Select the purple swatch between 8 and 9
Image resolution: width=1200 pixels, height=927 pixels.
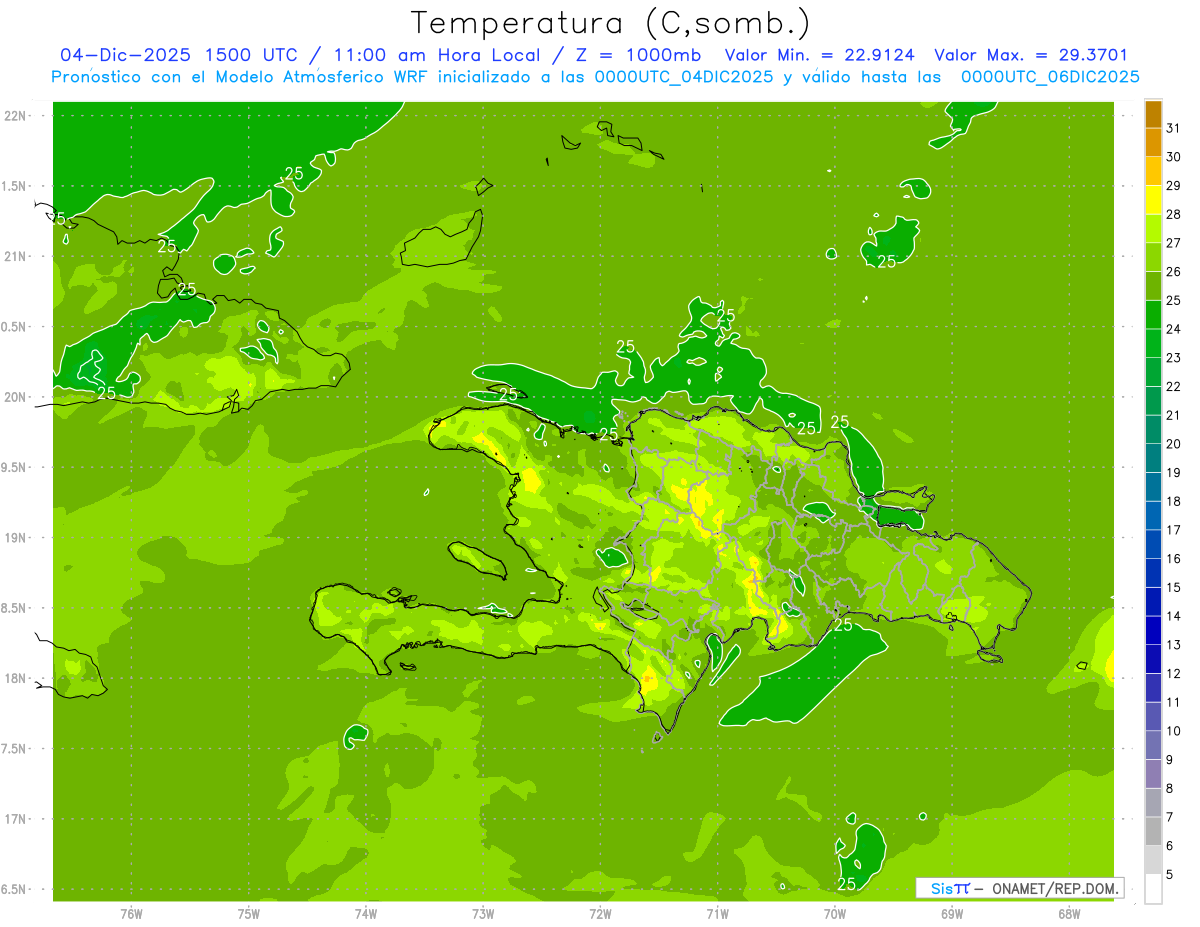pyautogui.click(x=1153, y=775)
